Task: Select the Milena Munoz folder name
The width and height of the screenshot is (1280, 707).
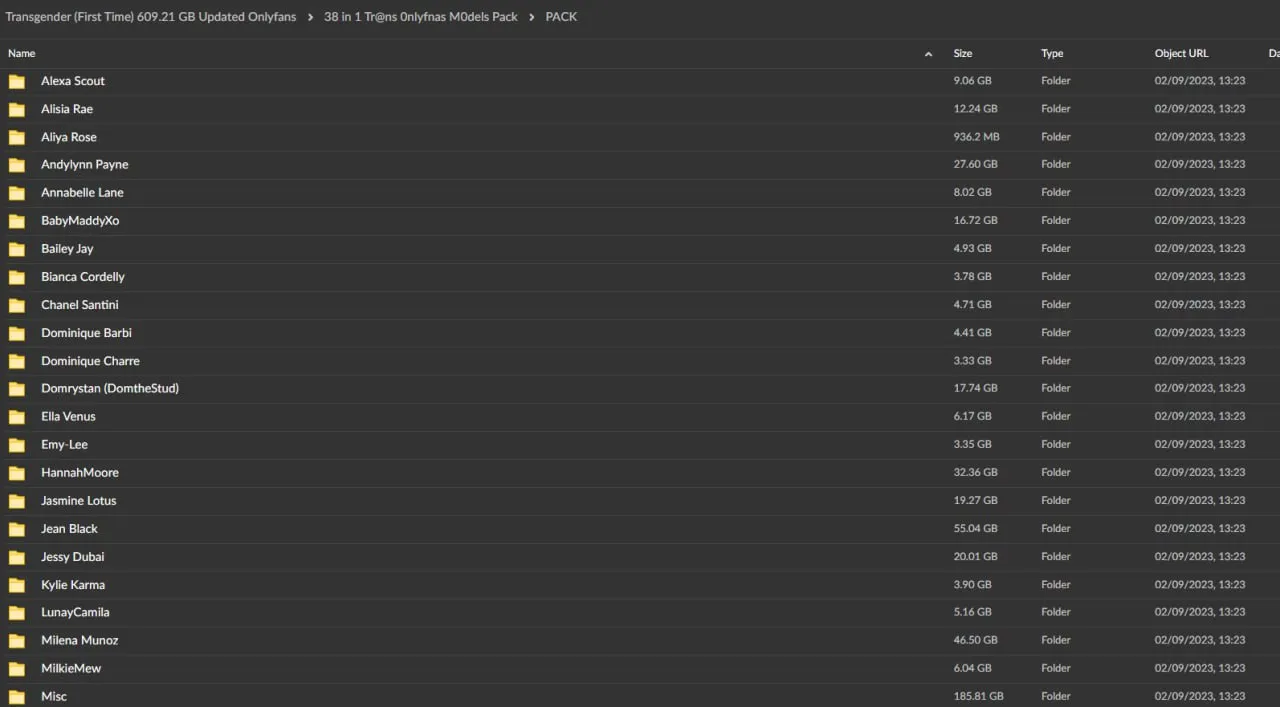Action: tap(80, 640)
